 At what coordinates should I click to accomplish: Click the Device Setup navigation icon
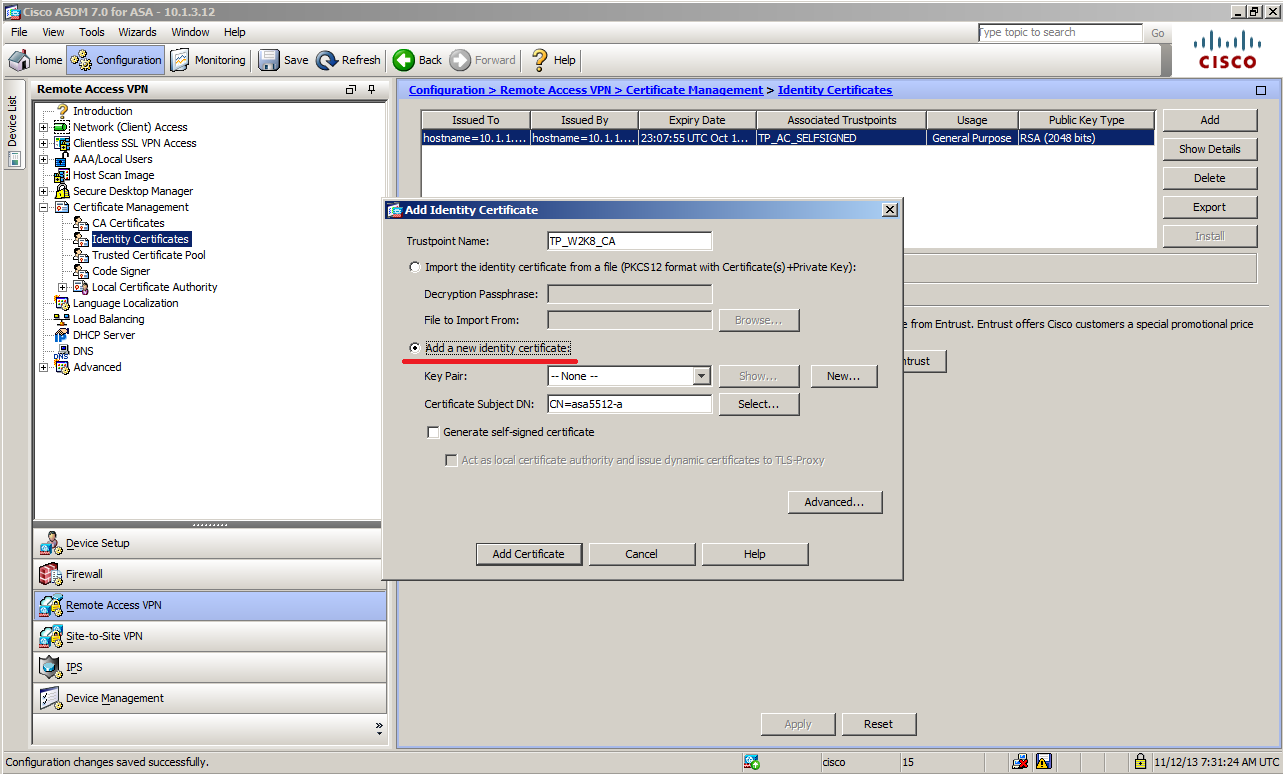click(50, 543)
